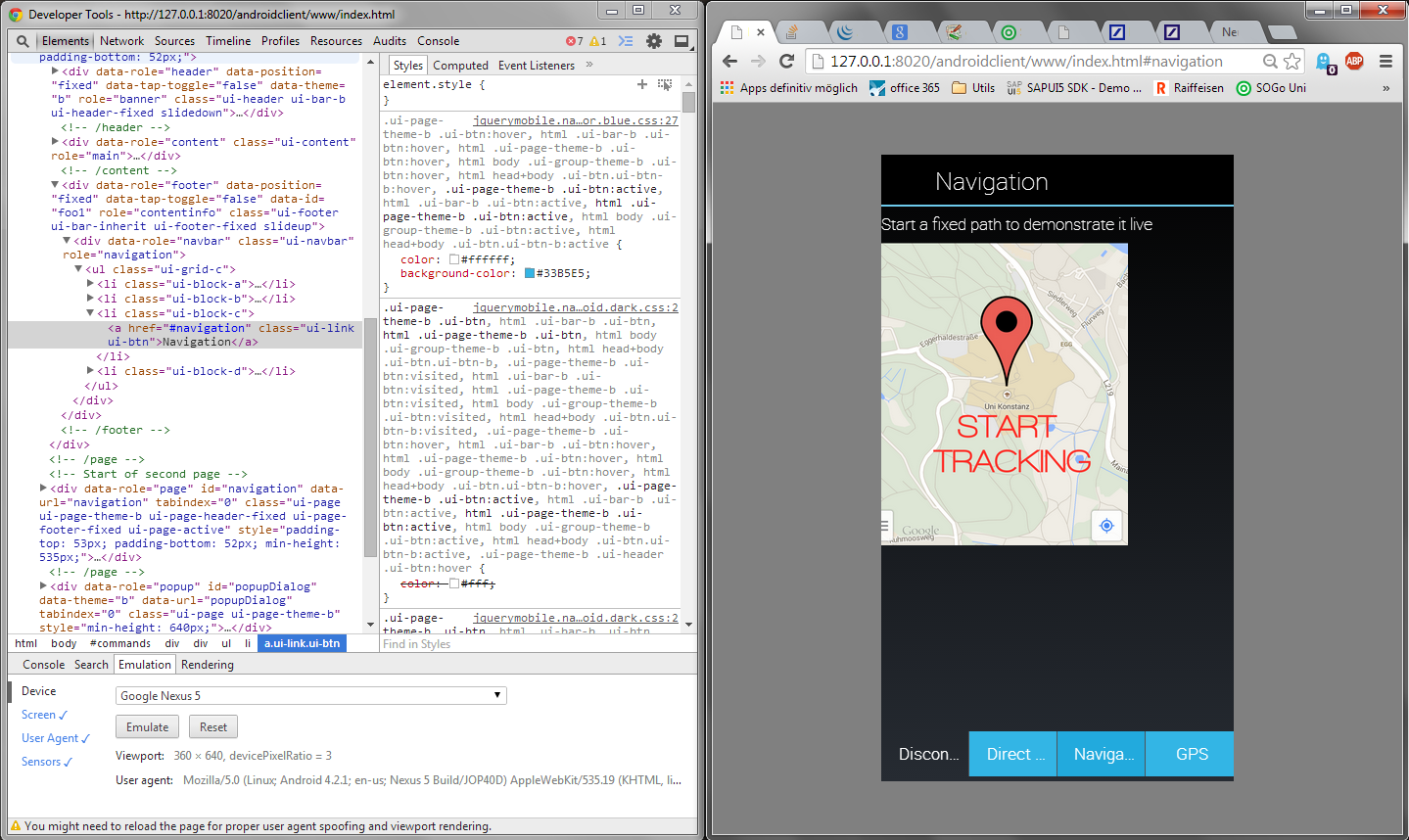Viewport: 1409px width, 840px height.
Task: Click the #ffffff color swatch
Action: [454, 260]
